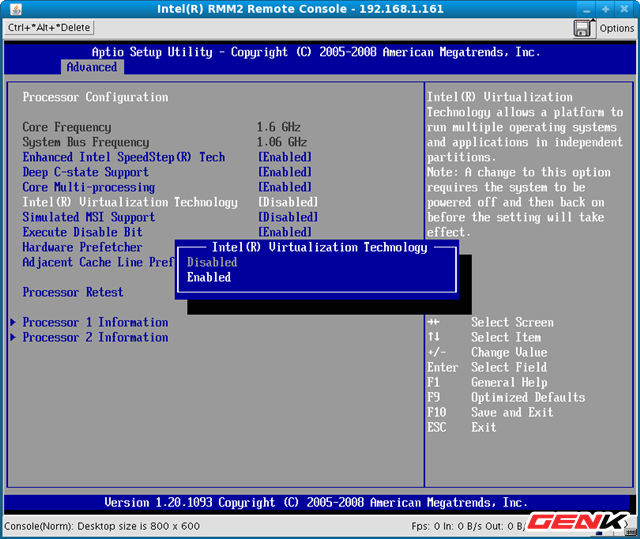The width and height of the screenshot is (640, 539).
Task: Select Enhanced Intel SpeedStep Tech option
Action: [123, 157]
